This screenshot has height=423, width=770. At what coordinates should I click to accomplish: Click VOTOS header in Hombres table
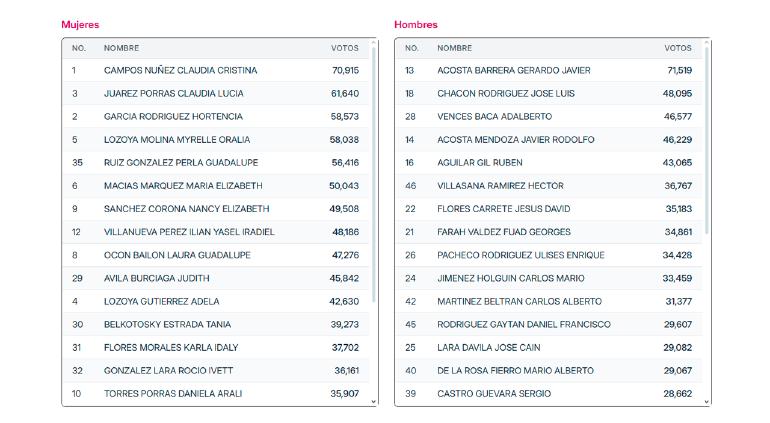[x=678, y=48]
